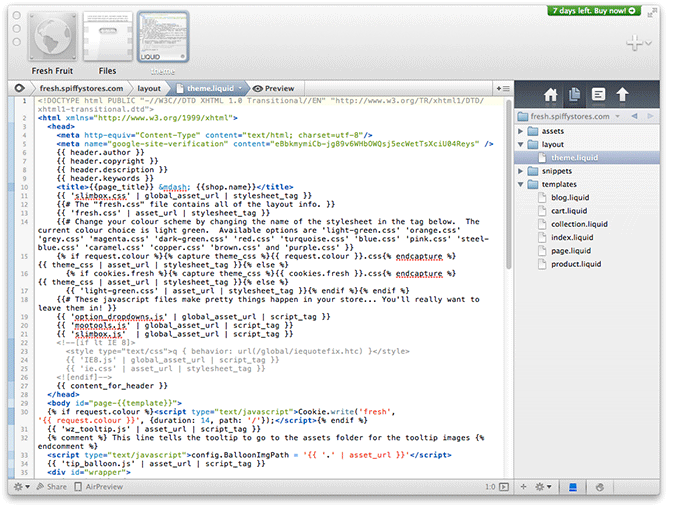Switch to the Preview view
Image resolution: width=675 pixels, height=506 pixels.
tap(274, 88)
